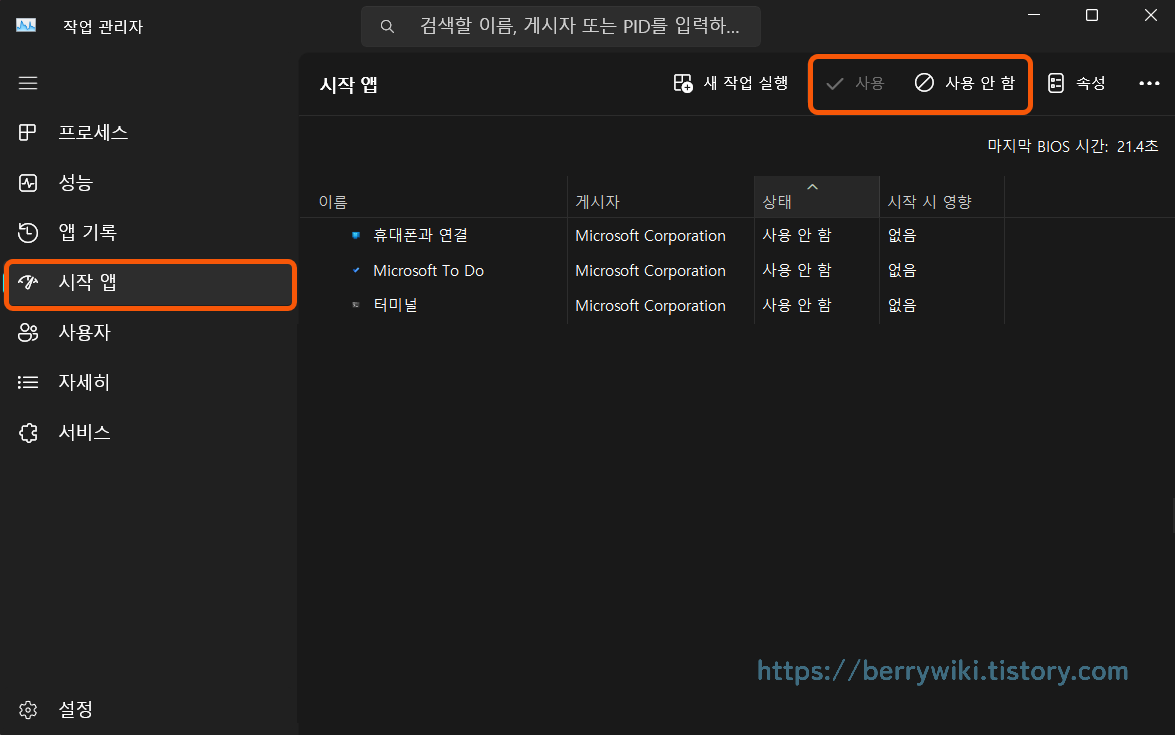This screenshot has height=735, width=1175.
Task: Open the ... overflow menu
Action: pyautogui.click(x=1148, y=84)
